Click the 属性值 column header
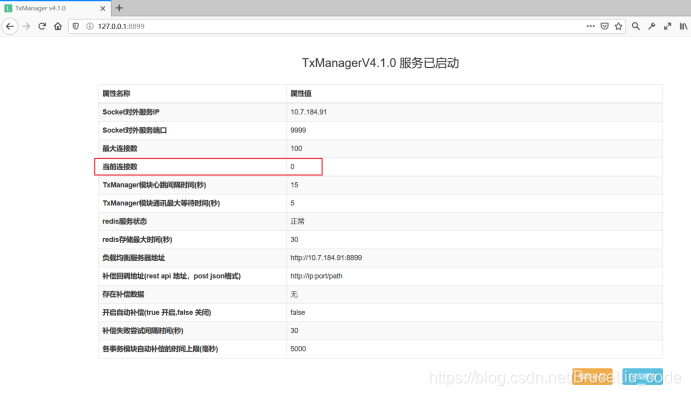This screenshot has height=396, width=691. point(301,93)
